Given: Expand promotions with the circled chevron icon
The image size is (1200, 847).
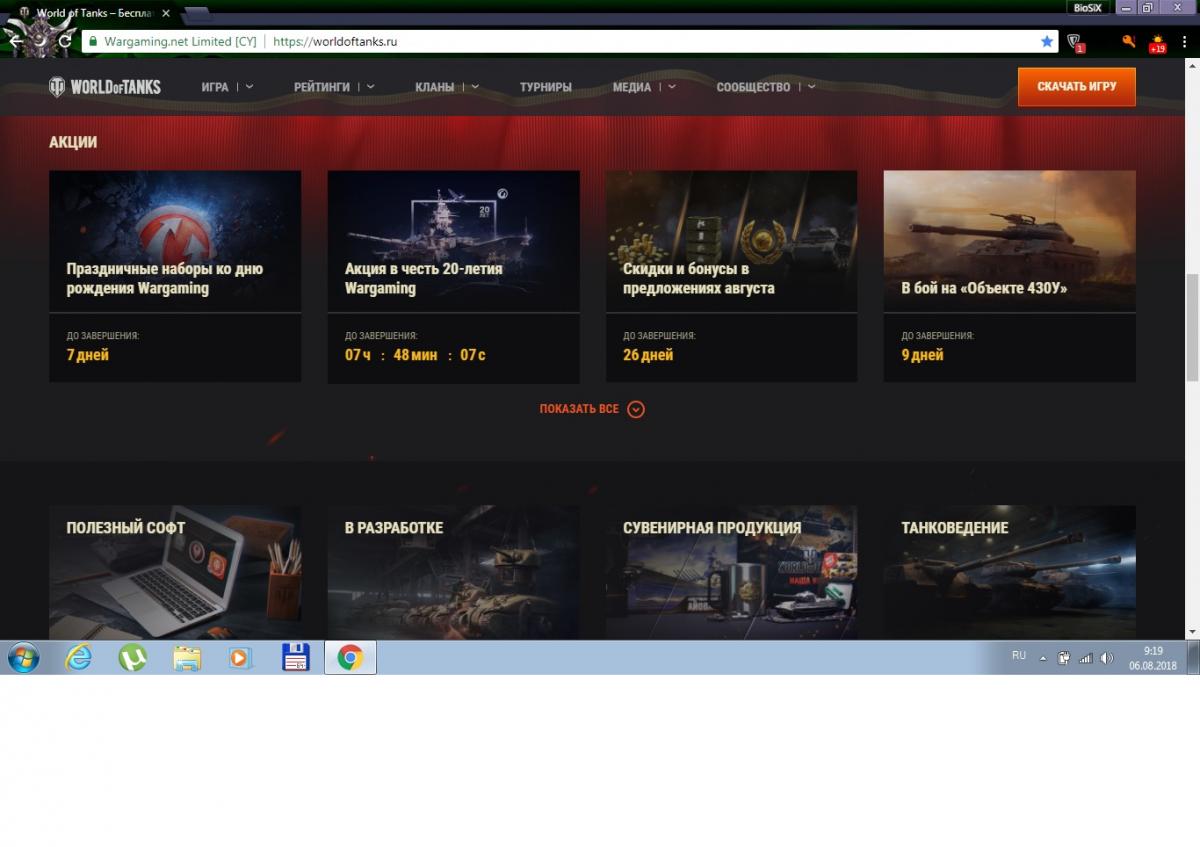Looking at the screenshot, I should (636, 409).
